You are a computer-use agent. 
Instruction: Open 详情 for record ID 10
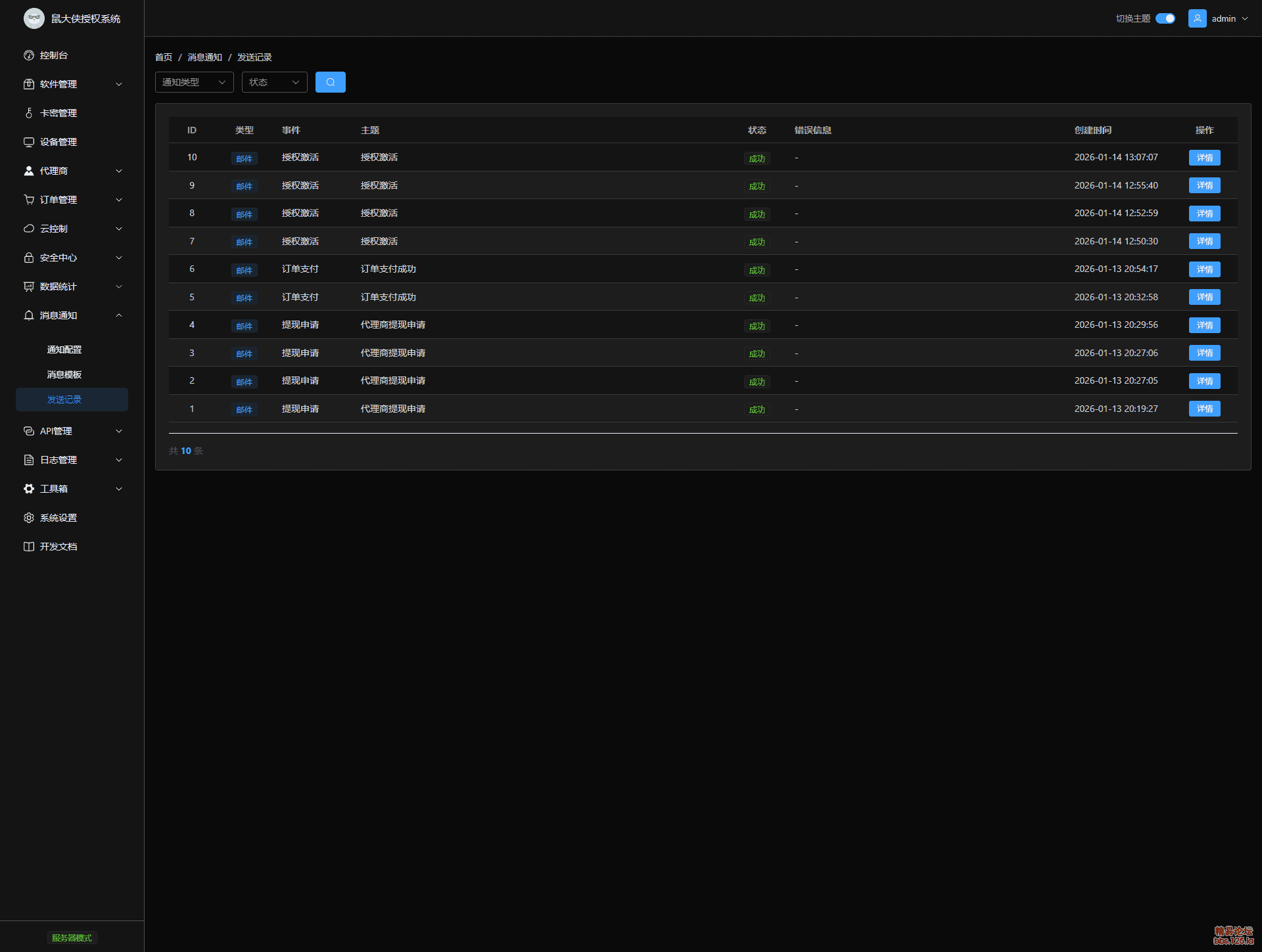(x=1205, y=158)
